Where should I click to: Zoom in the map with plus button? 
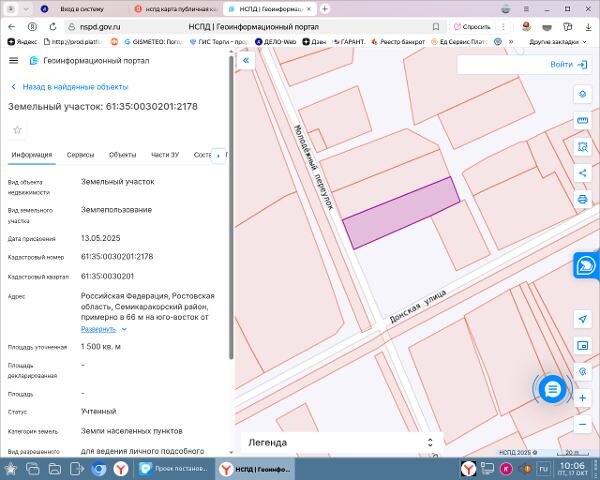click(582, 398)
